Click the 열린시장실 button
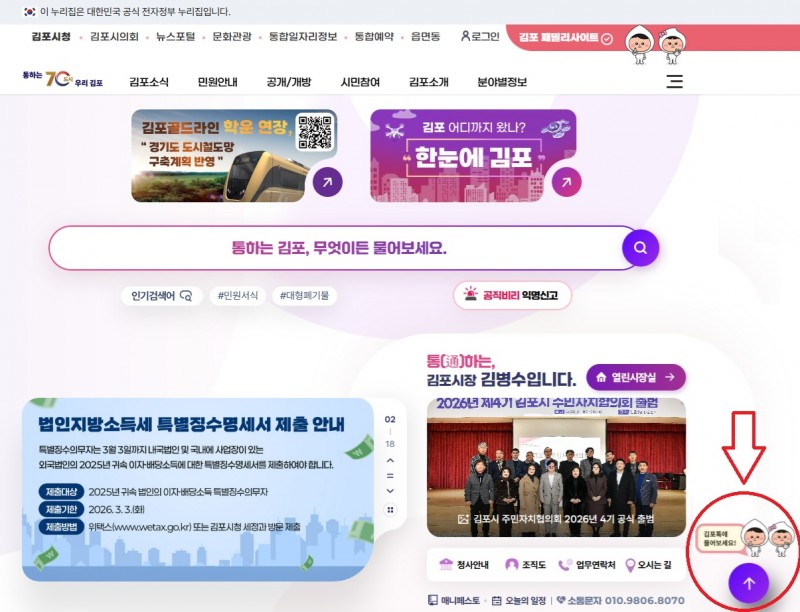Image resolution: width=800 pixels, height=612 pixels. pyautogui.click(x=636, y=377)
